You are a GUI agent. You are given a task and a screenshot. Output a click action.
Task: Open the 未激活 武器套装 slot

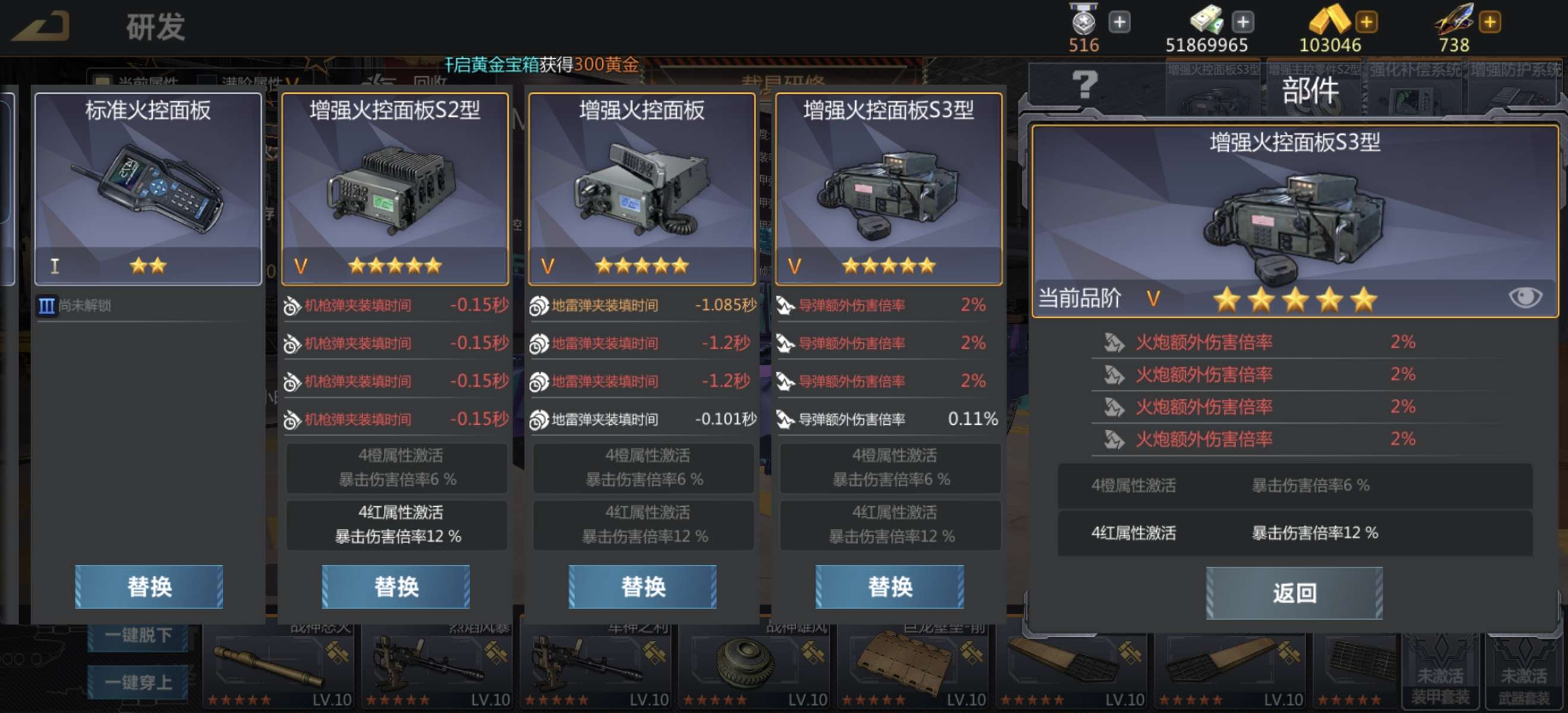pos(1523,670)
